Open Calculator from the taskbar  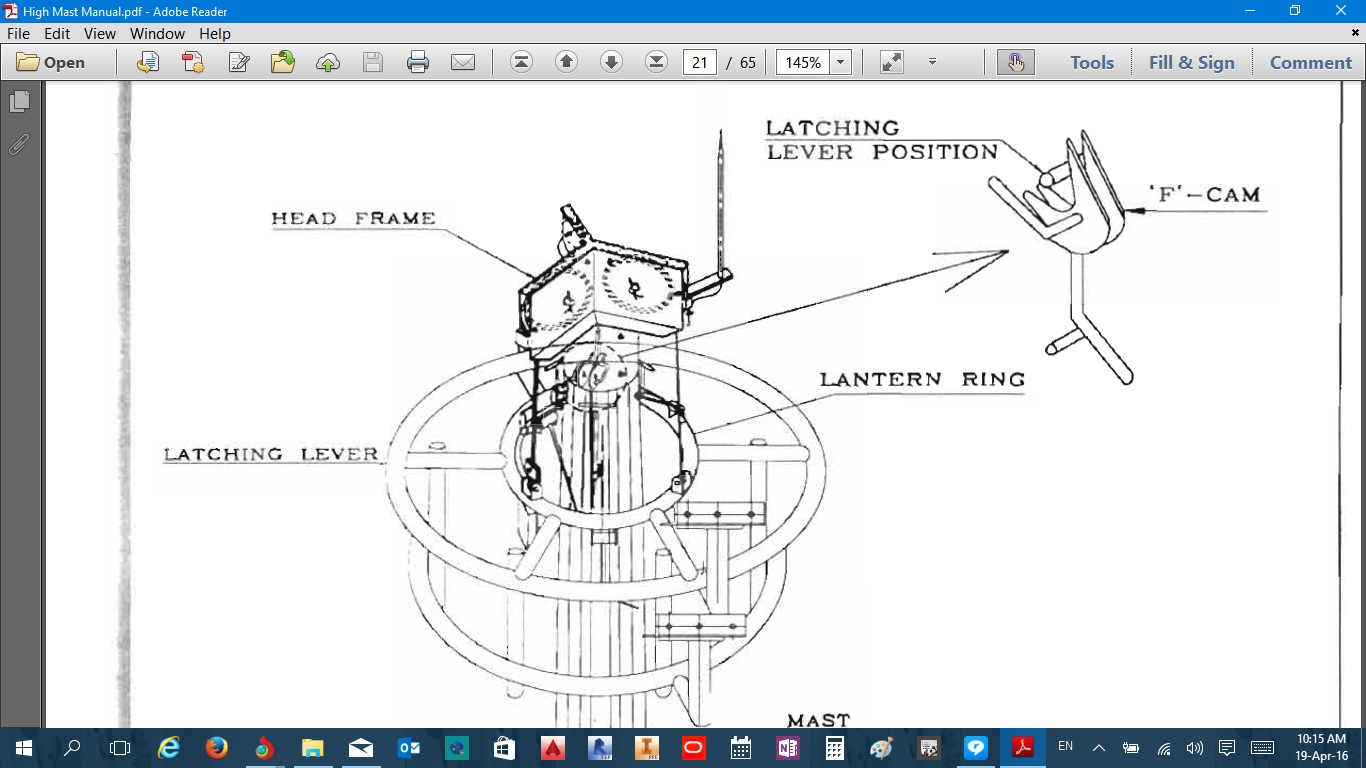pyautogui.click(x=835, y=748)
